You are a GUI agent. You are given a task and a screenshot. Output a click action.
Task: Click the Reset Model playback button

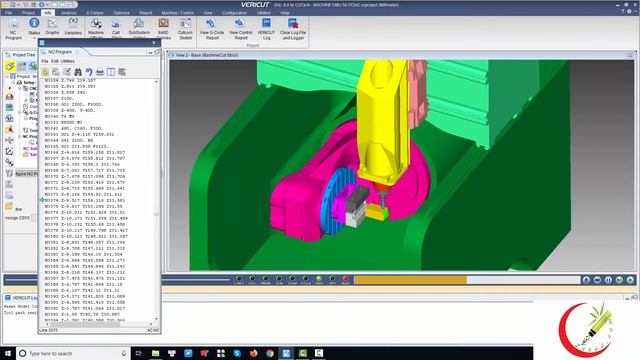coord(586,280)
